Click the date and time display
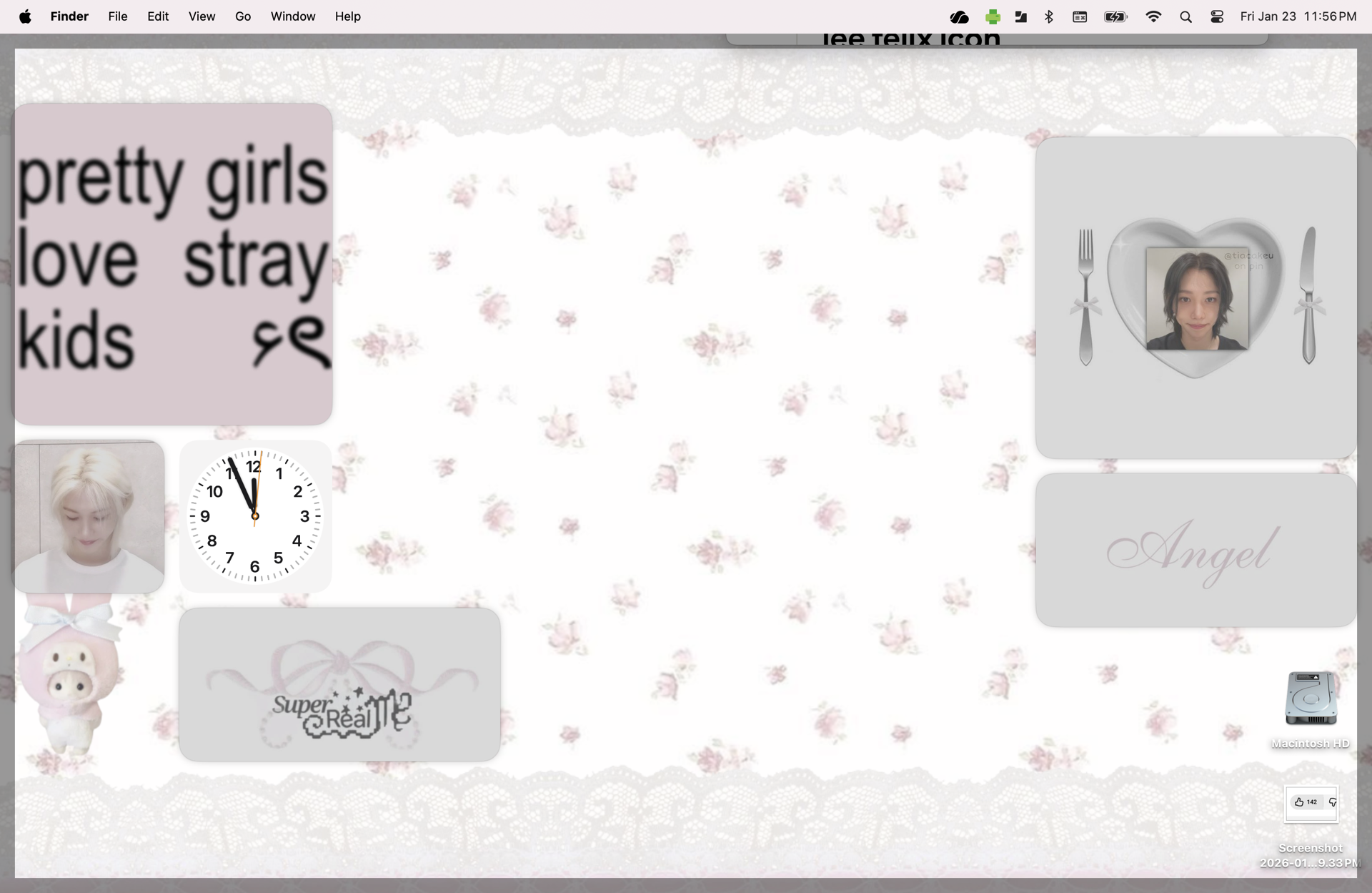Image resolution: width=1372 pixels, height=893 pixels. pos(1298,16)
